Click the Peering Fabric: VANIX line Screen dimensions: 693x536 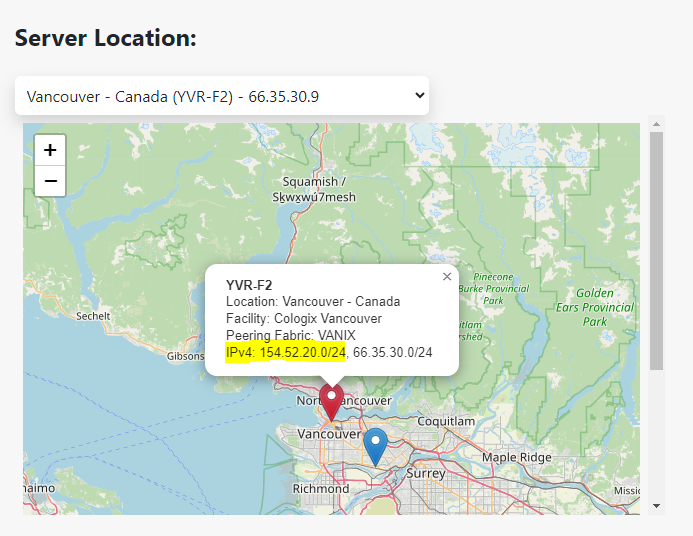coord(291,335)
